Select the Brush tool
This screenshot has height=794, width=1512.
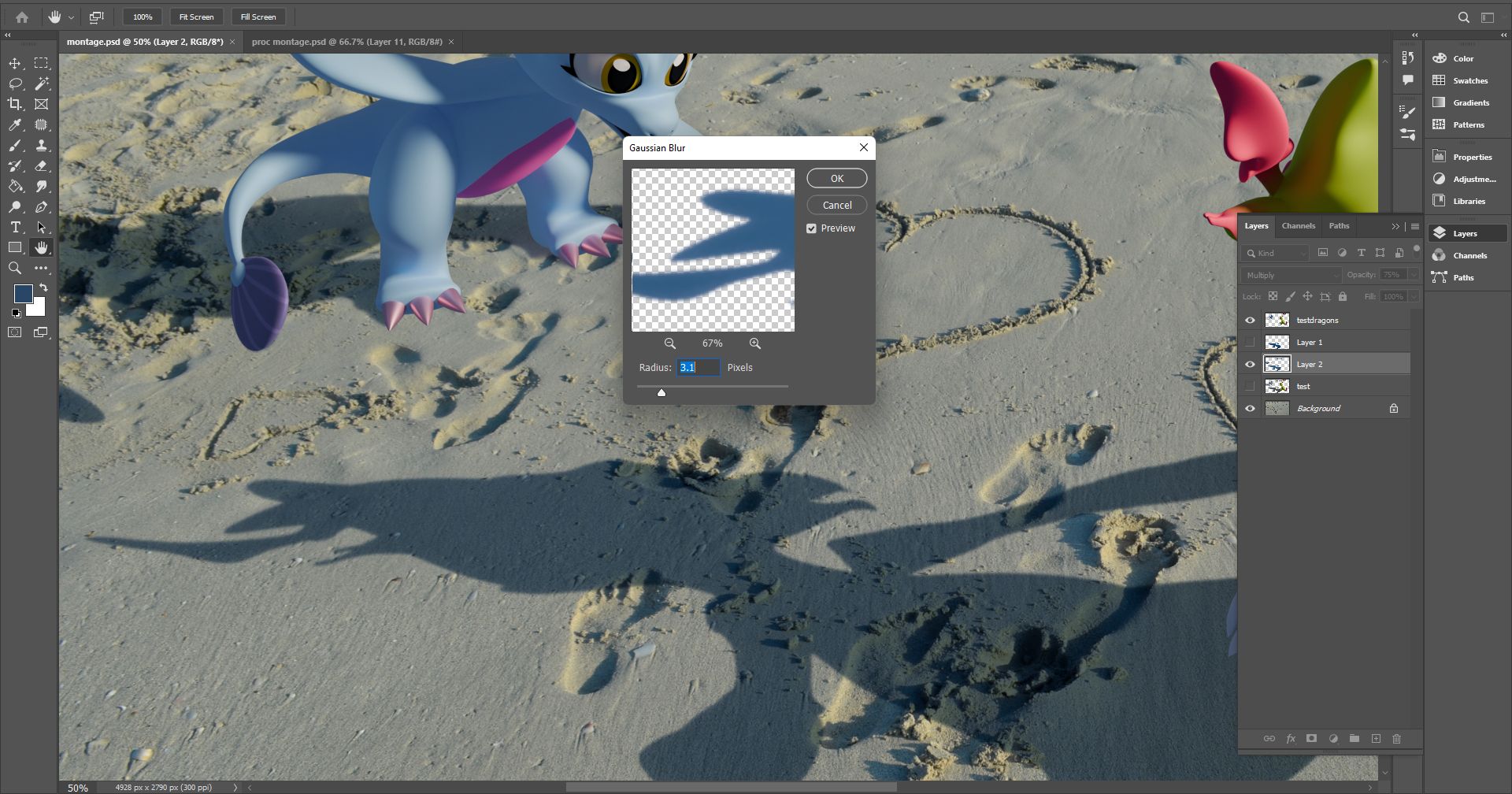[15, 146]
